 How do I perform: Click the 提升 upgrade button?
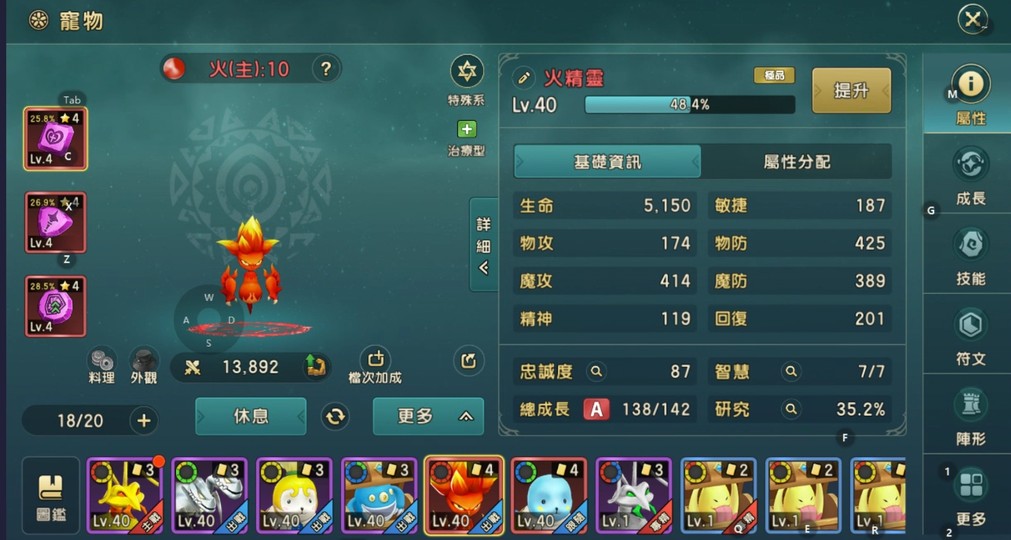click(x=851, y=91)
